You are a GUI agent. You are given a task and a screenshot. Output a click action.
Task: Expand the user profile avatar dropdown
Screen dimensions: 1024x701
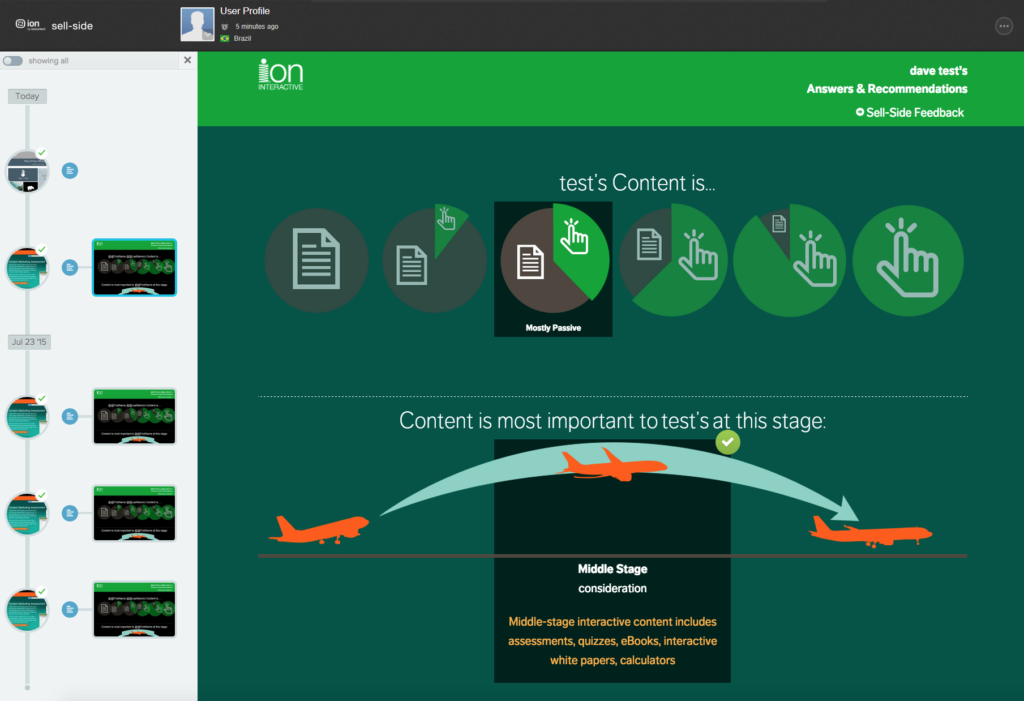tap(197, 25)
